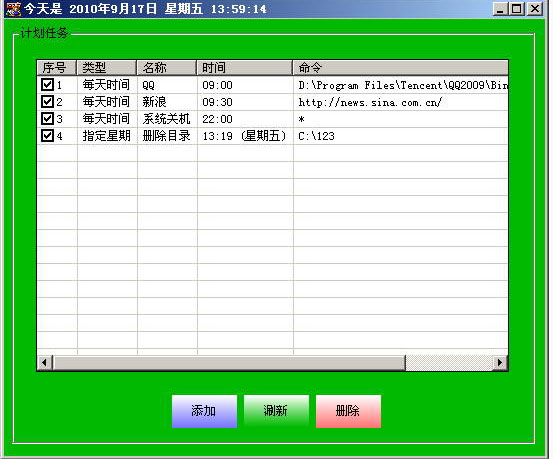This screenshot has height=459, width=553.
Task: Minimize the window
Action: 500,9
